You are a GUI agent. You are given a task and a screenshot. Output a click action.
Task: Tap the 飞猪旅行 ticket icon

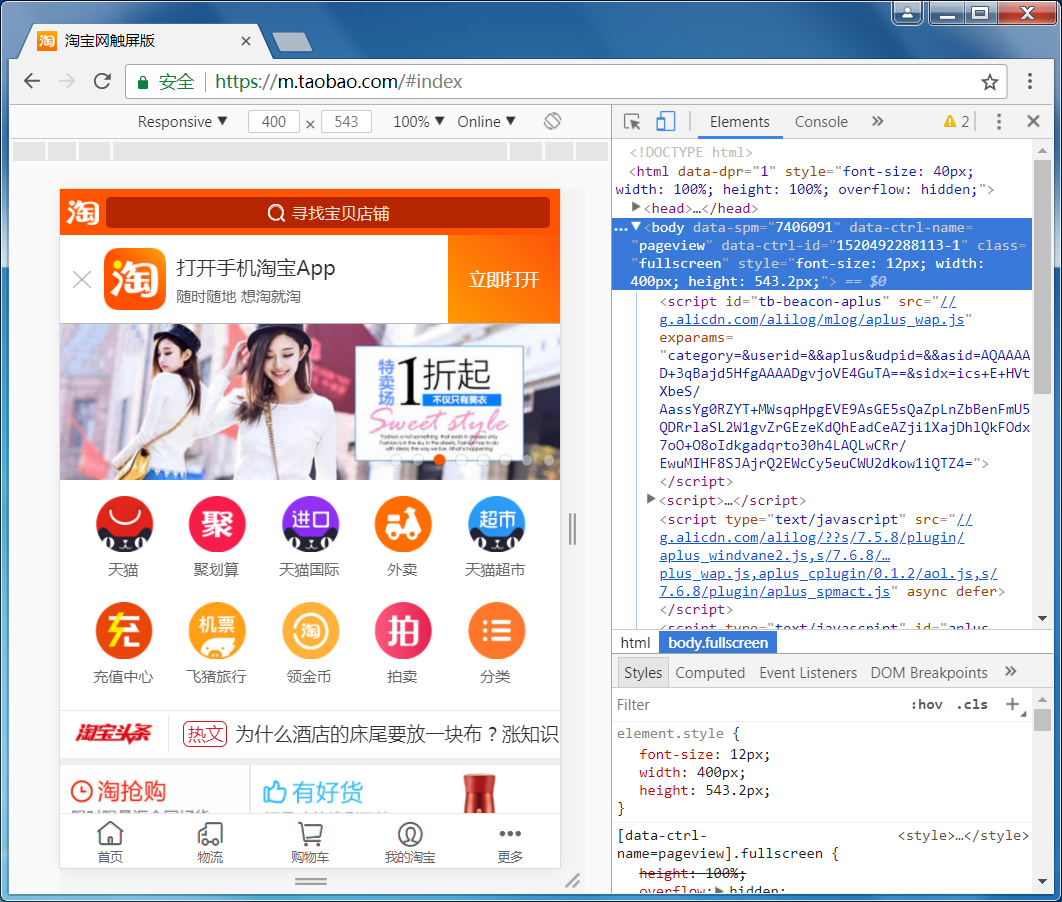tap(216, 630)
